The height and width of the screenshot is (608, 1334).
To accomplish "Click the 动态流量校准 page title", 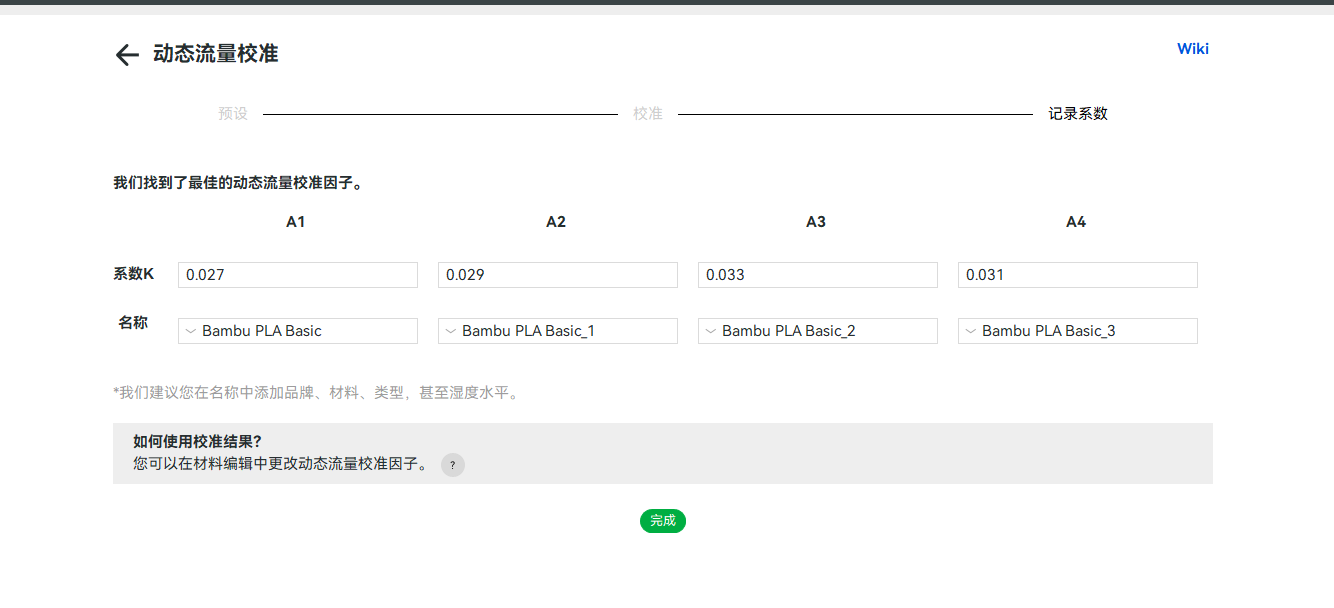I will pos(215,54).
